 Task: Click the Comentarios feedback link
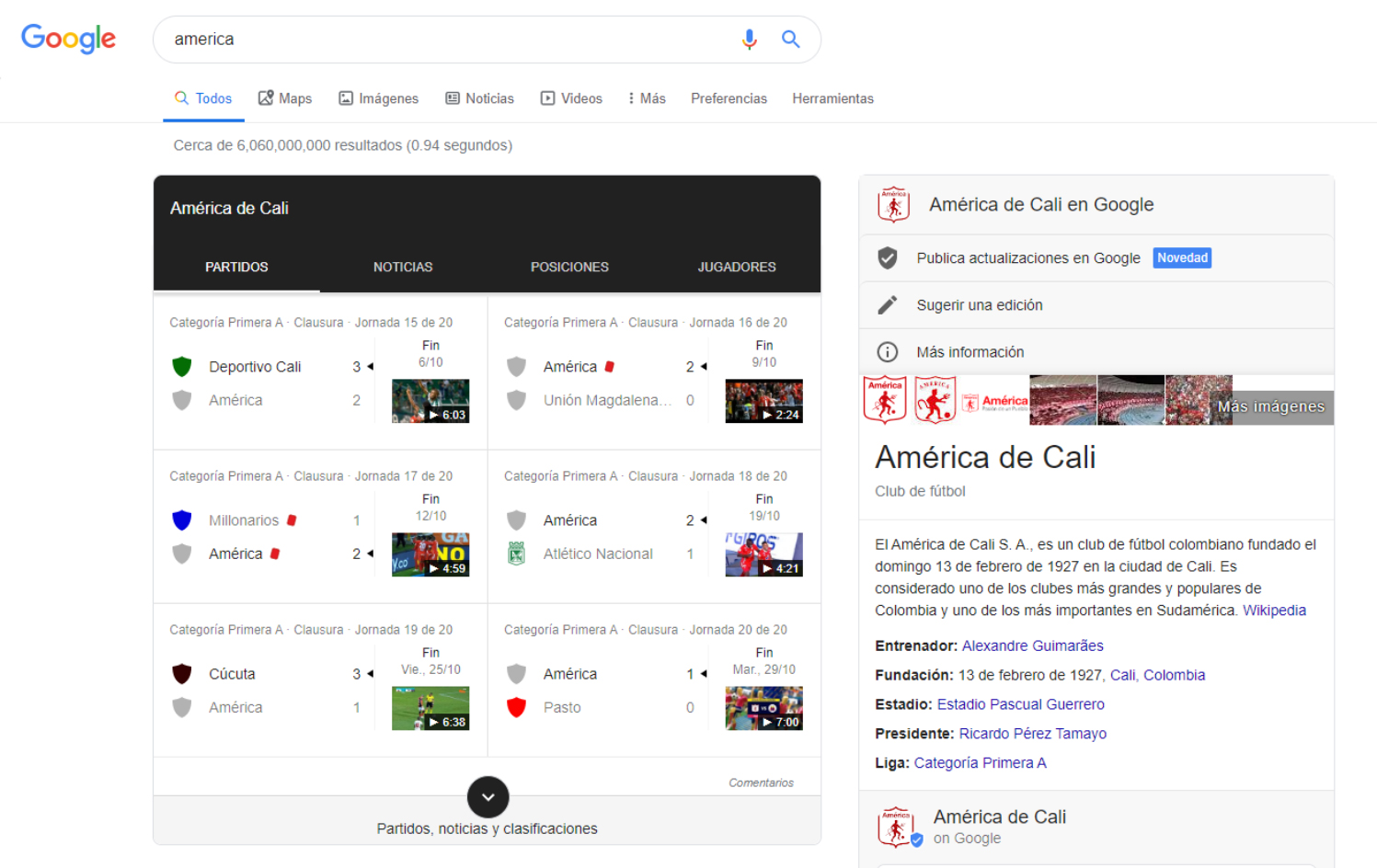pos(761,782)
